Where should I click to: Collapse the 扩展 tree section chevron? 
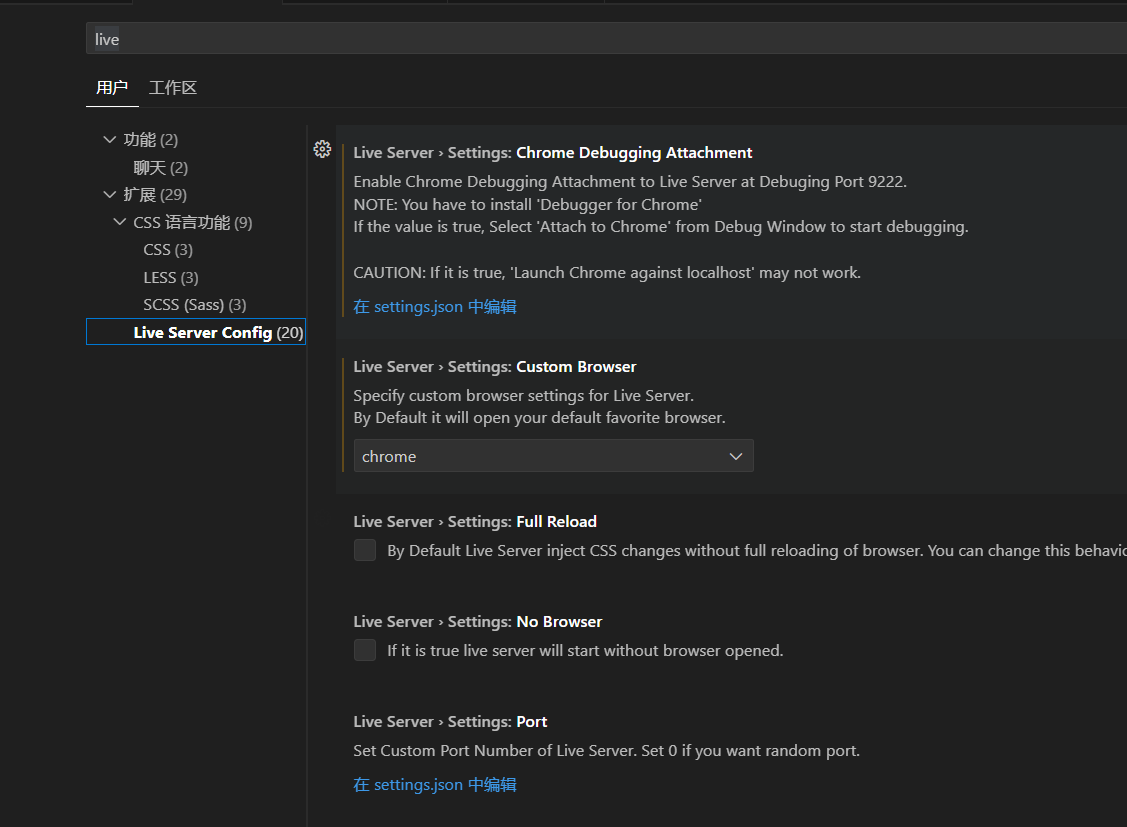(x=110, y=195)
